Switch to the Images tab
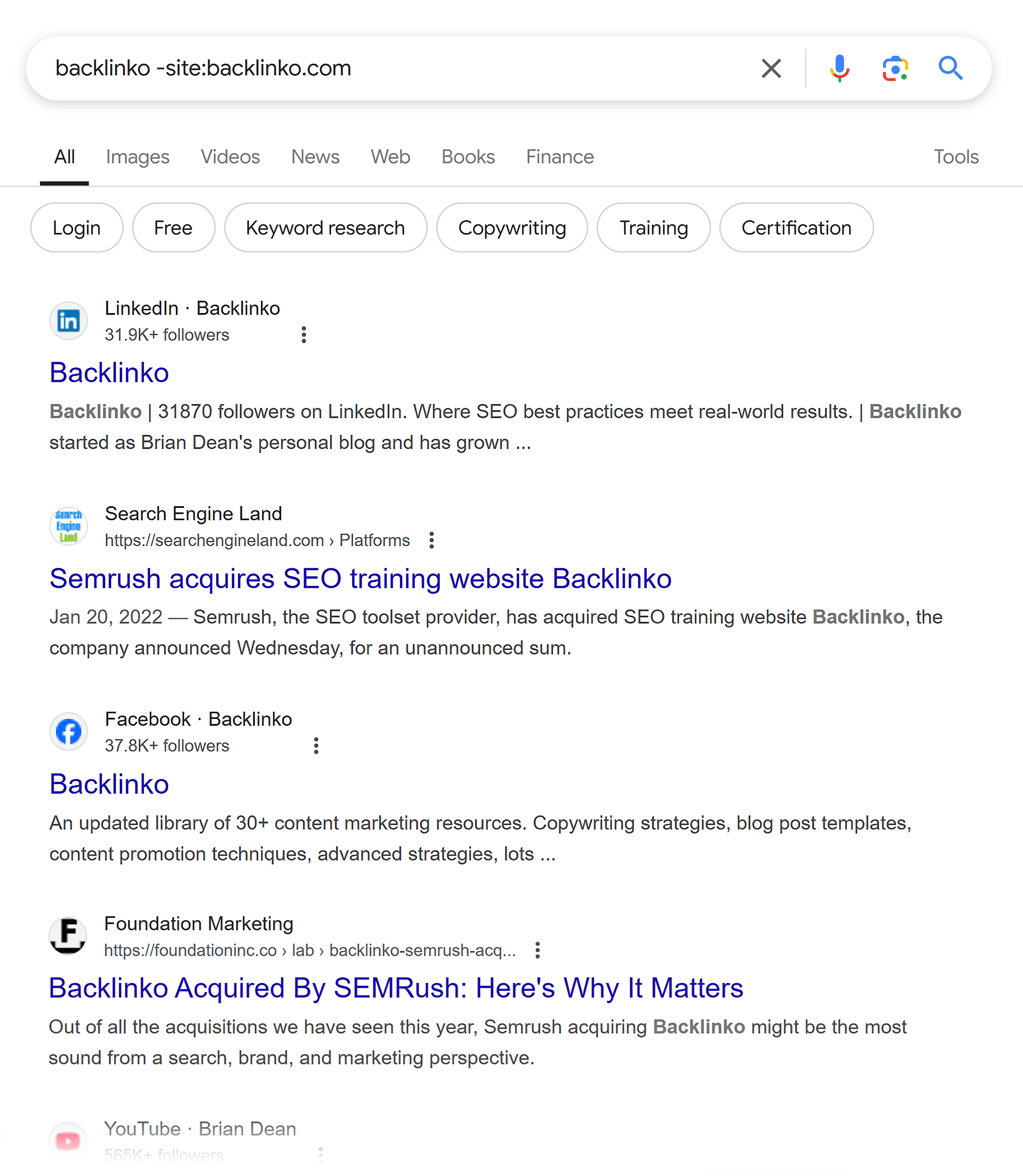The height and width of the screenshot is (1176, 1023). click(137, 156)
